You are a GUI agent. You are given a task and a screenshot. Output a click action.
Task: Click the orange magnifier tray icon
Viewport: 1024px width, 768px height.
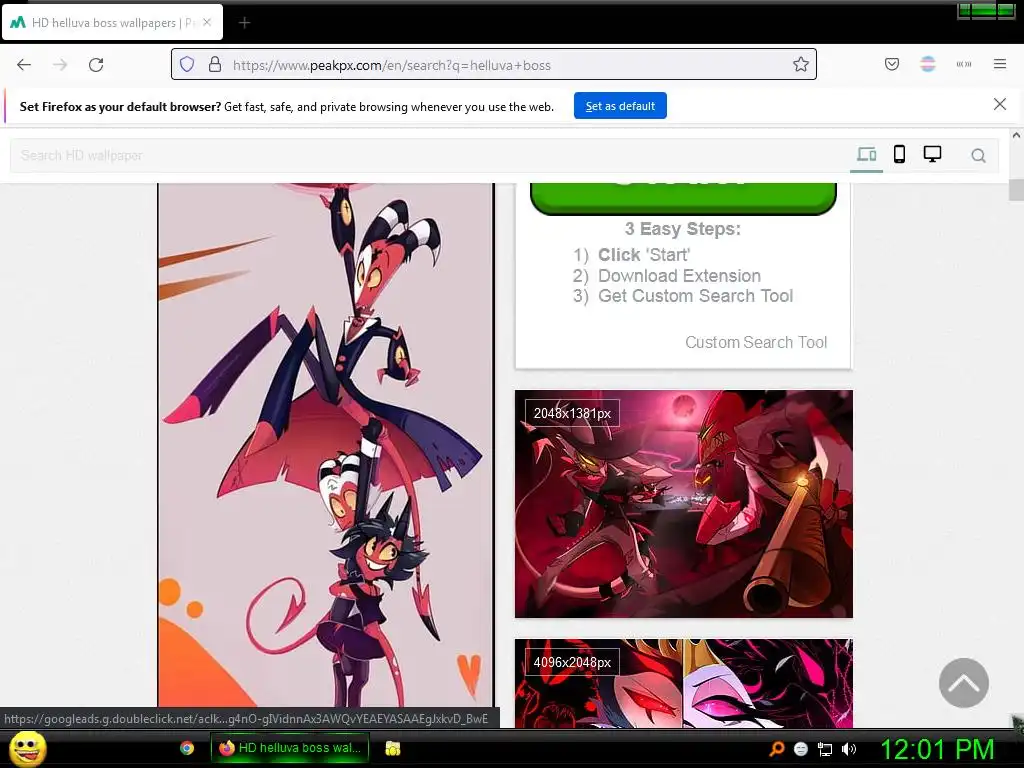pyautogui.click(x=776, y=749)
